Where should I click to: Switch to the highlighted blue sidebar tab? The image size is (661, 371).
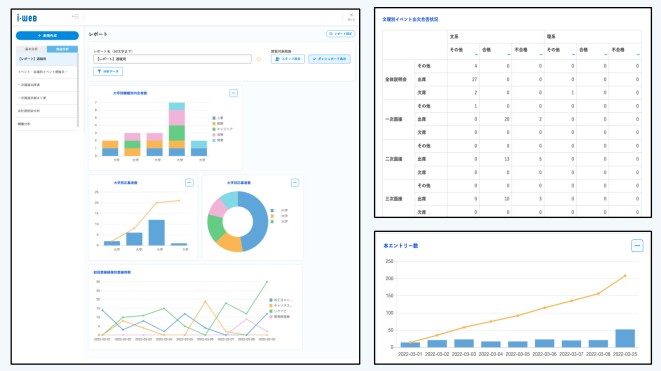click(62, 49)
